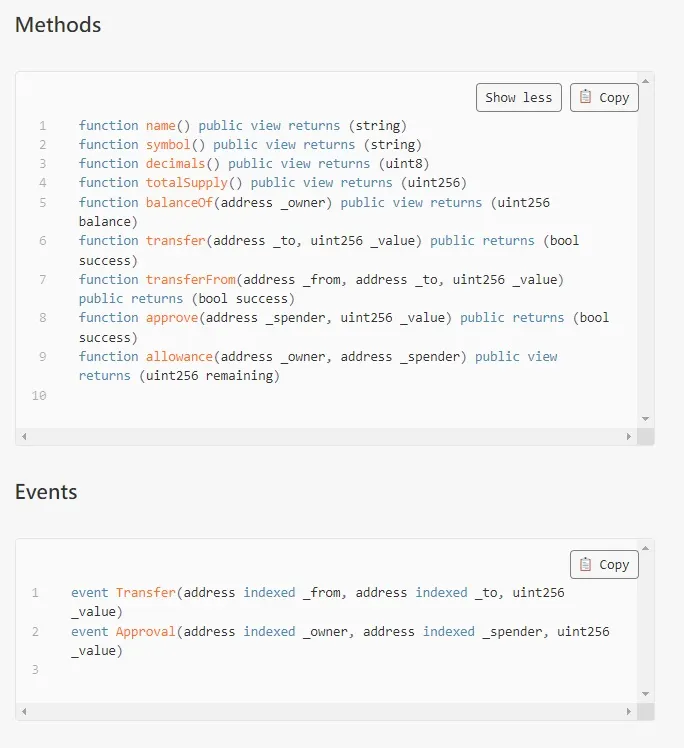Click the down arrow of the Methods vertical scrollbar
Screen dimensions: 684x748
point(645,419)
